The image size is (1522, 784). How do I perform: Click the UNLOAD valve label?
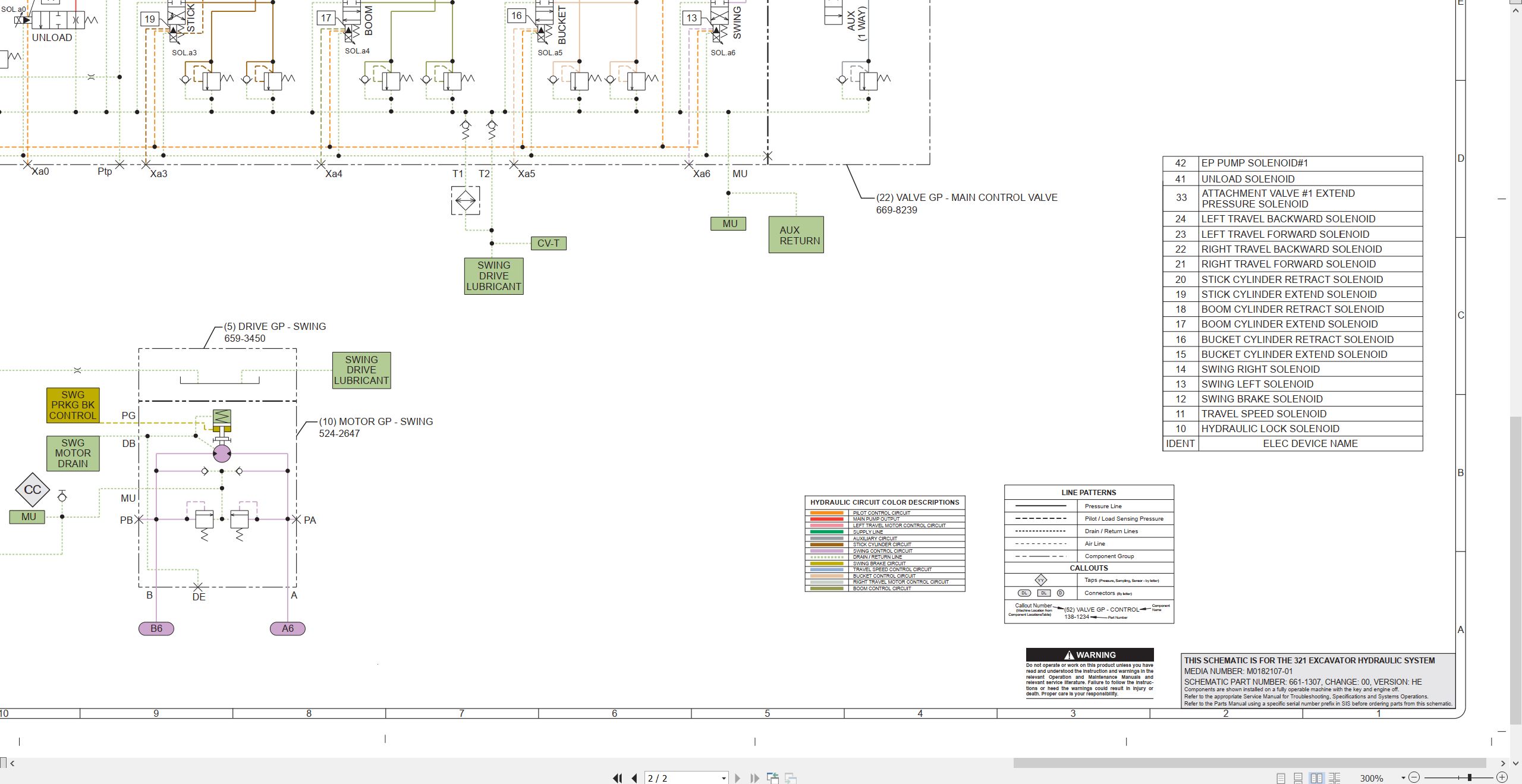click(52, 37)
